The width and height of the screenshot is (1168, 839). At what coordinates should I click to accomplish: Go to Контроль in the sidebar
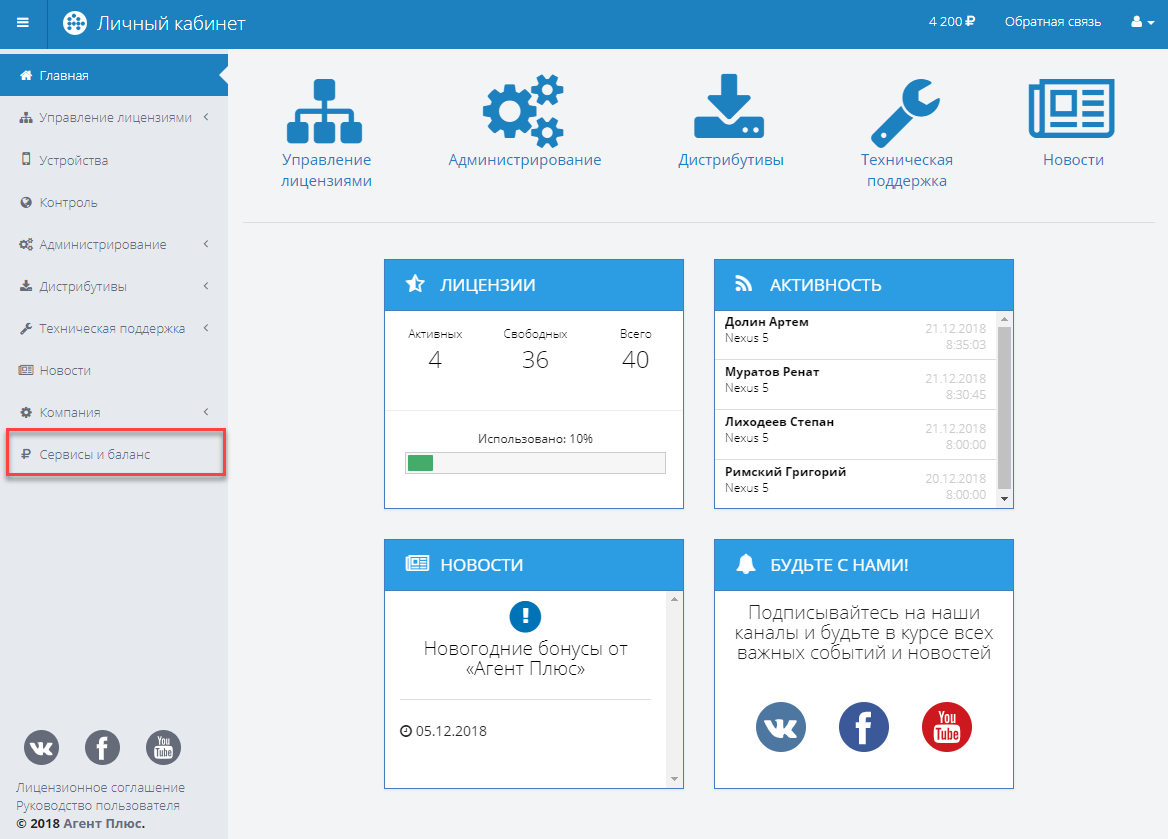[x=68, y=202]
